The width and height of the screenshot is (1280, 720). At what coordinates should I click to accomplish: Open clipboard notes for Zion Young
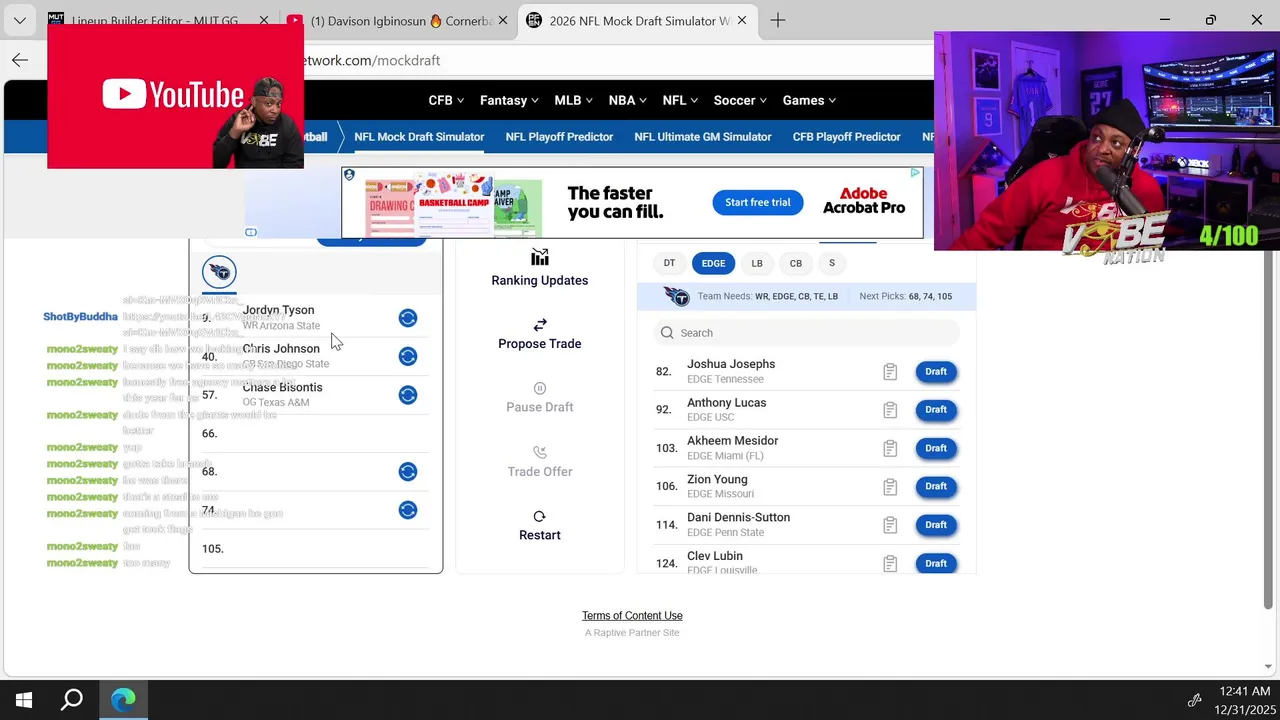pyautogui.click(x=890, y=487)
